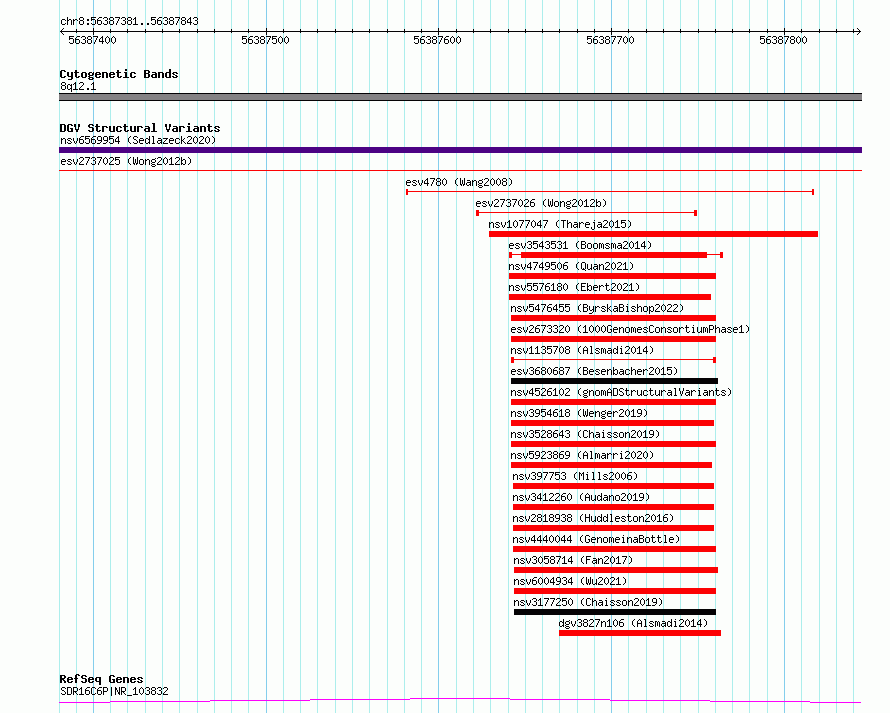Viewport: 890px width, 713px height.
Task: Open the dgv3827n106 (Alsmadi2014) label
Action: click(x=633, y=623)
